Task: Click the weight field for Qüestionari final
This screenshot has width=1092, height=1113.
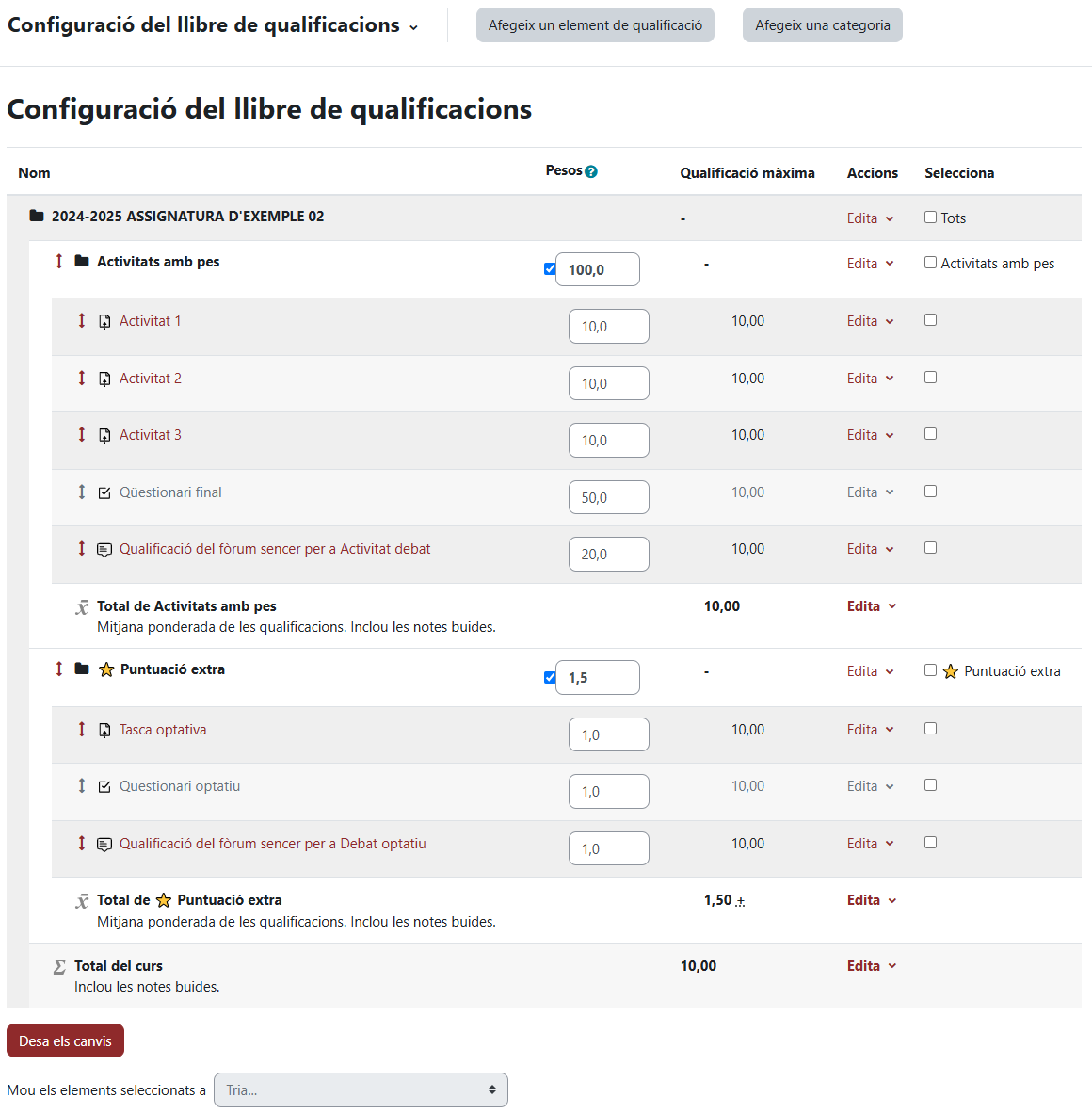Action: click(x=608, y=497)
